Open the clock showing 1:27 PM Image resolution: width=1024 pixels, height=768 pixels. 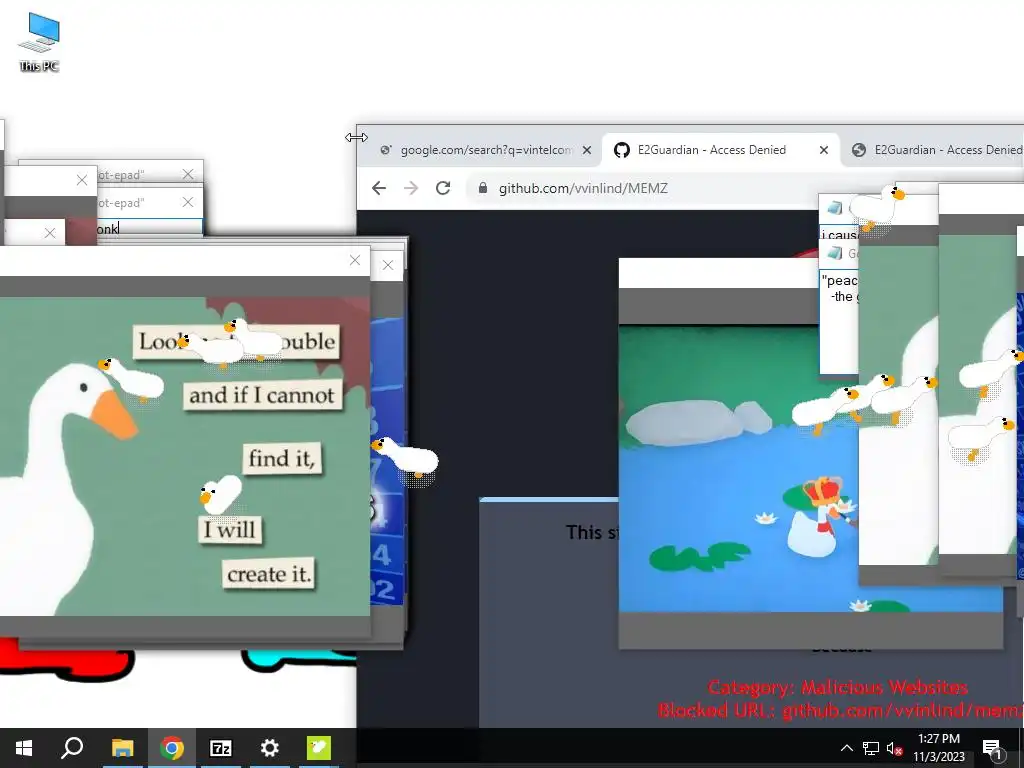938,748
